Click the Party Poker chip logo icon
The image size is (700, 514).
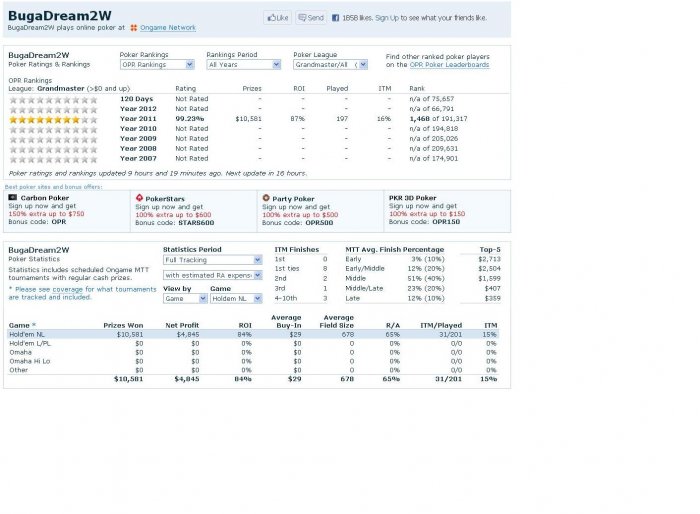click(x=266, y=198)
